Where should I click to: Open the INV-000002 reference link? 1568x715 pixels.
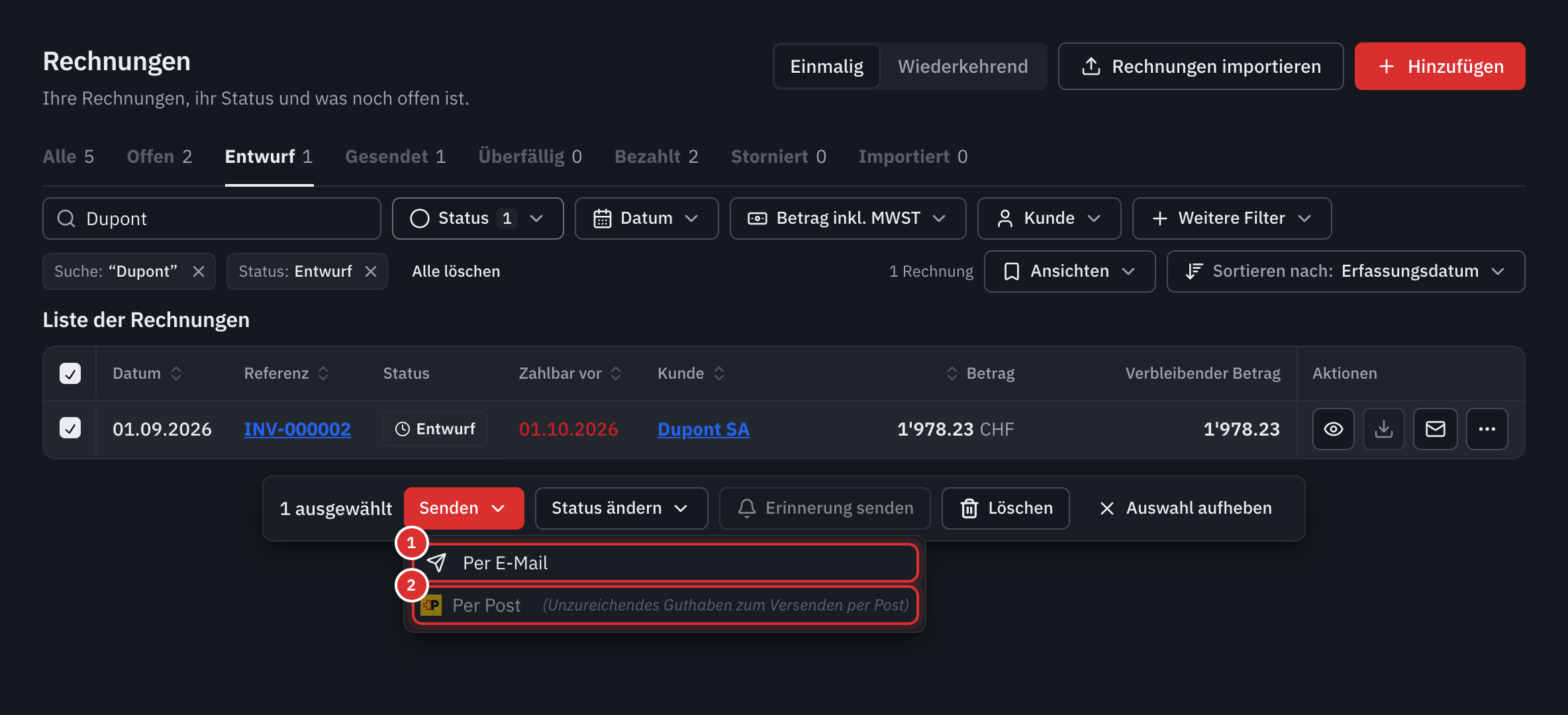click(297, 429)
